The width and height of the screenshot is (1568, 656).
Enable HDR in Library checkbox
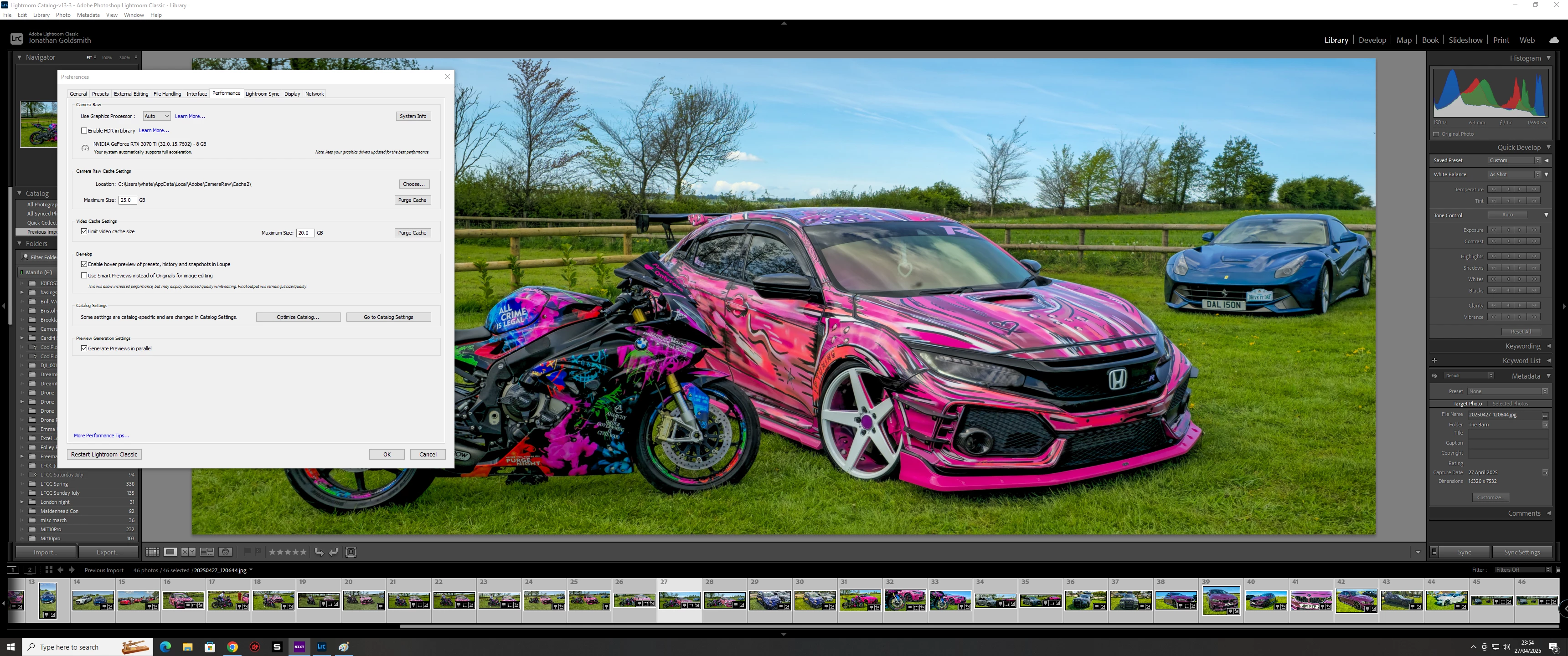coord(84,131)
